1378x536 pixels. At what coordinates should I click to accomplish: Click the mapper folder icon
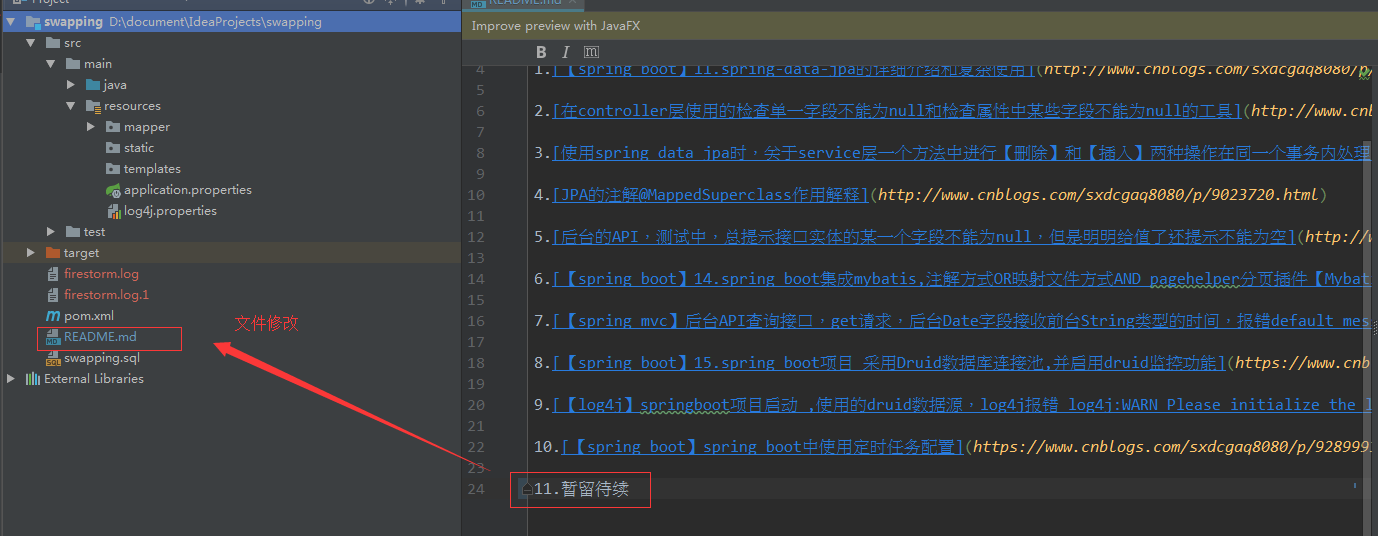pos(113,127)
